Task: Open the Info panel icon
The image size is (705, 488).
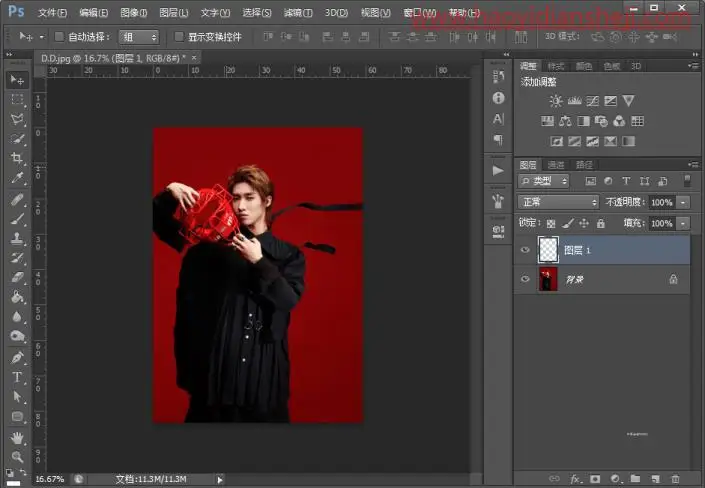Action: [498, 98]
